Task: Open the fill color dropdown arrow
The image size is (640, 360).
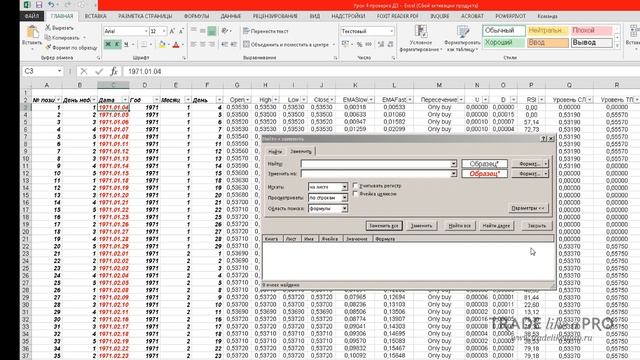Action: [169, 44]
